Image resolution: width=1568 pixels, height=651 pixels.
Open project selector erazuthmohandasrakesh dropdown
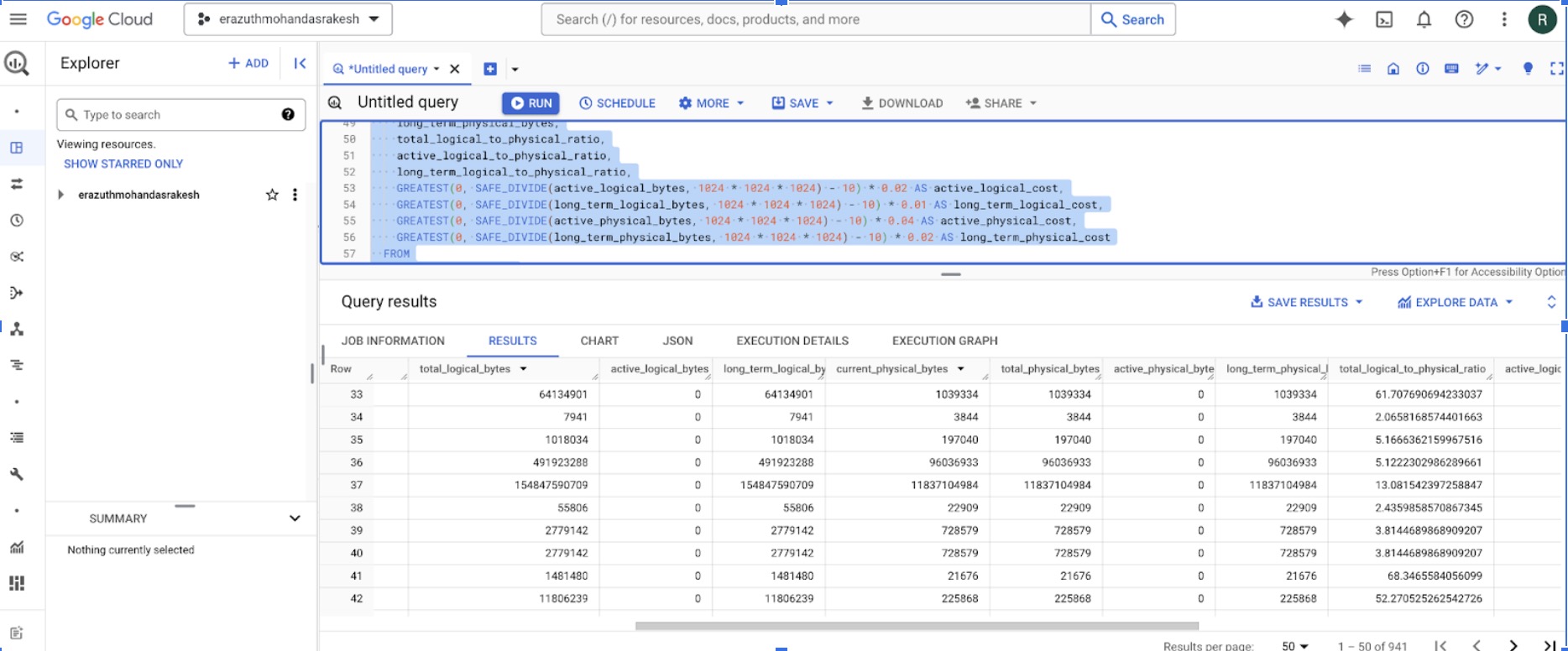pyautogui.click(x=288, y=19)
